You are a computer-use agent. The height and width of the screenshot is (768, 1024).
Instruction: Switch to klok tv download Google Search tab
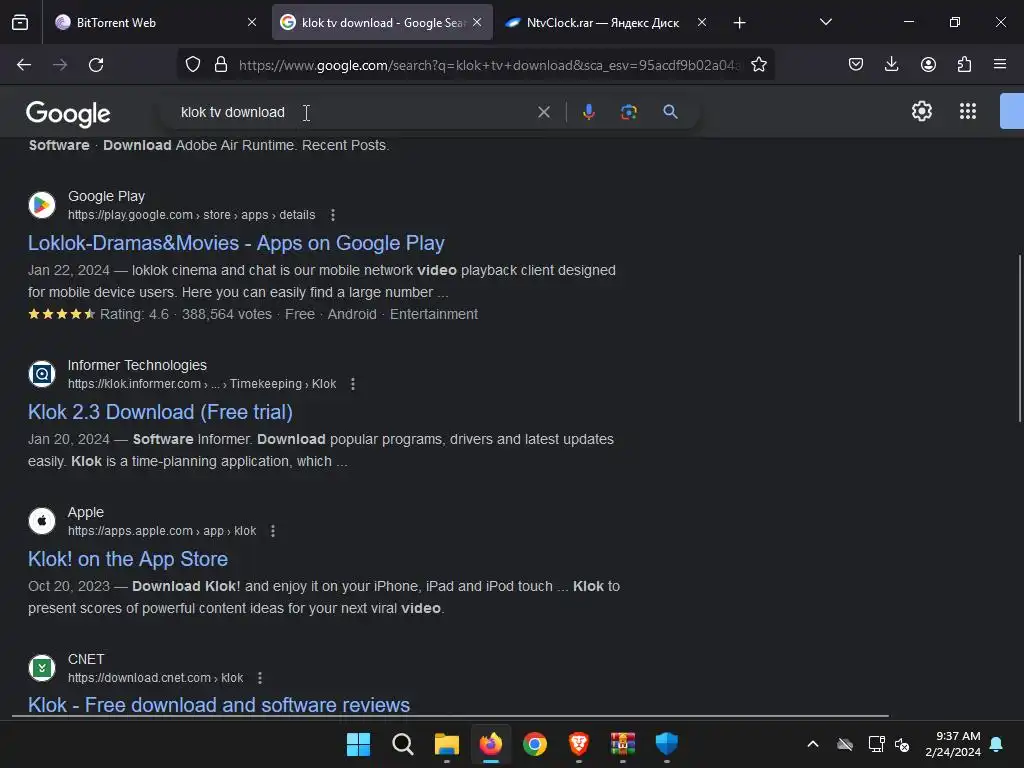(x=382, y=22)
